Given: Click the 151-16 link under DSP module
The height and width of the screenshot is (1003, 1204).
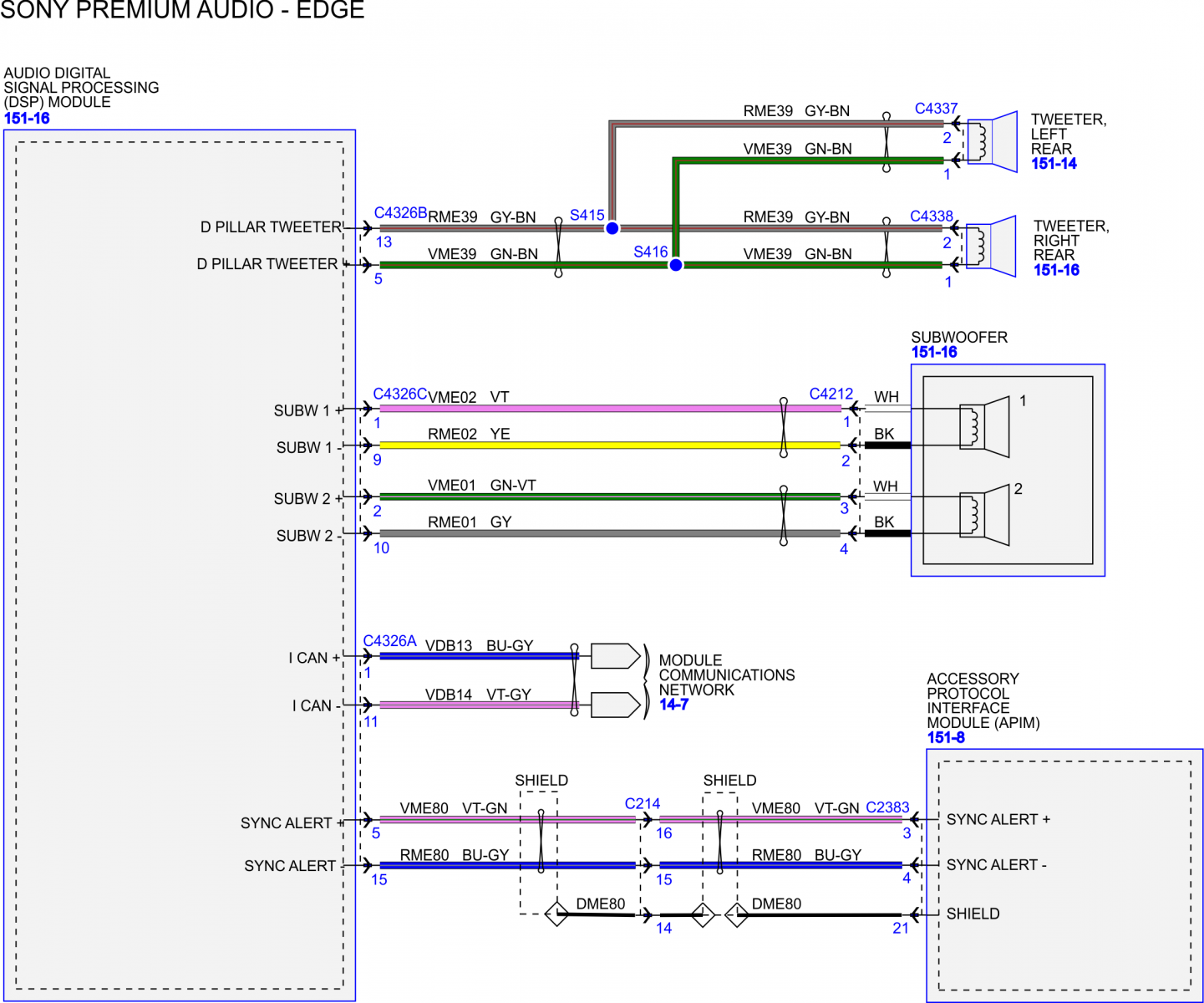Looking at the screenshot, I should click(27, 118).
